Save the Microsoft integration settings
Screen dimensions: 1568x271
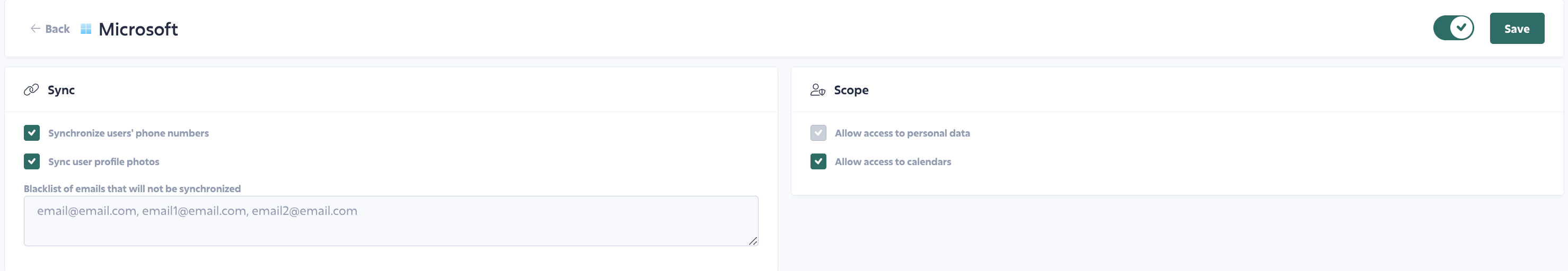(1517, 29)
